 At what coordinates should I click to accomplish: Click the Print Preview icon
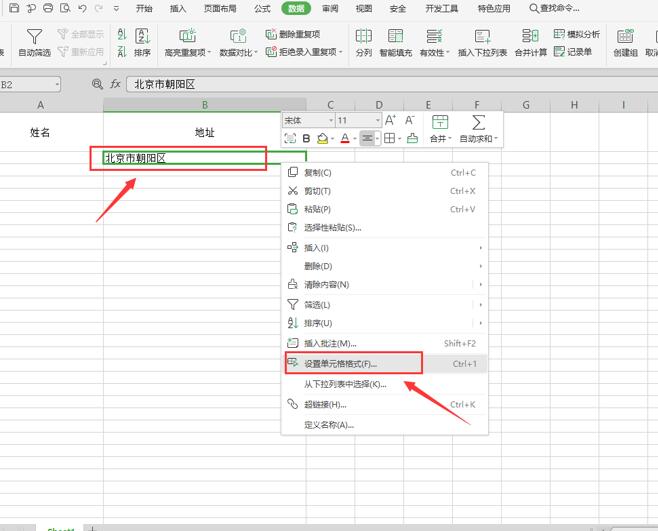coord(65,8)
